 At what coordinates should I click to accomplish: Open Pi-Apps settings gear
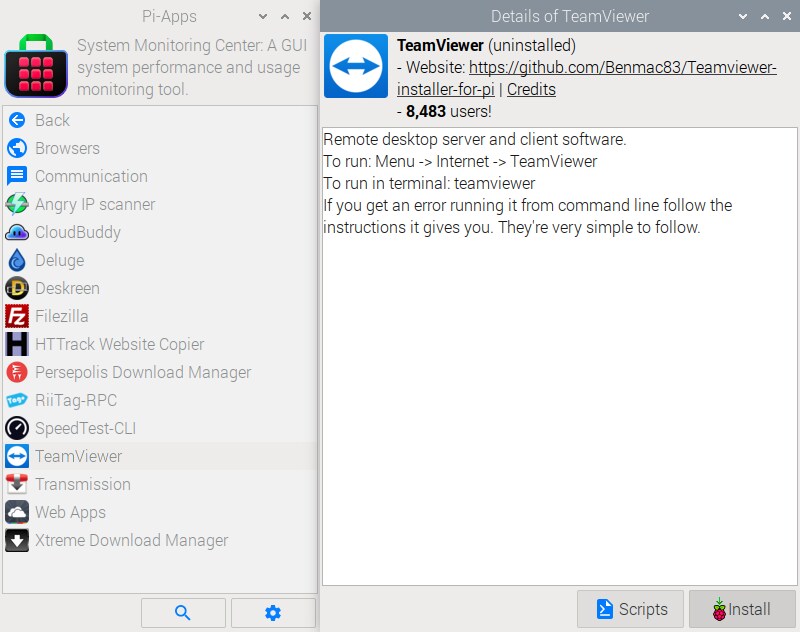tap(273, 612)
